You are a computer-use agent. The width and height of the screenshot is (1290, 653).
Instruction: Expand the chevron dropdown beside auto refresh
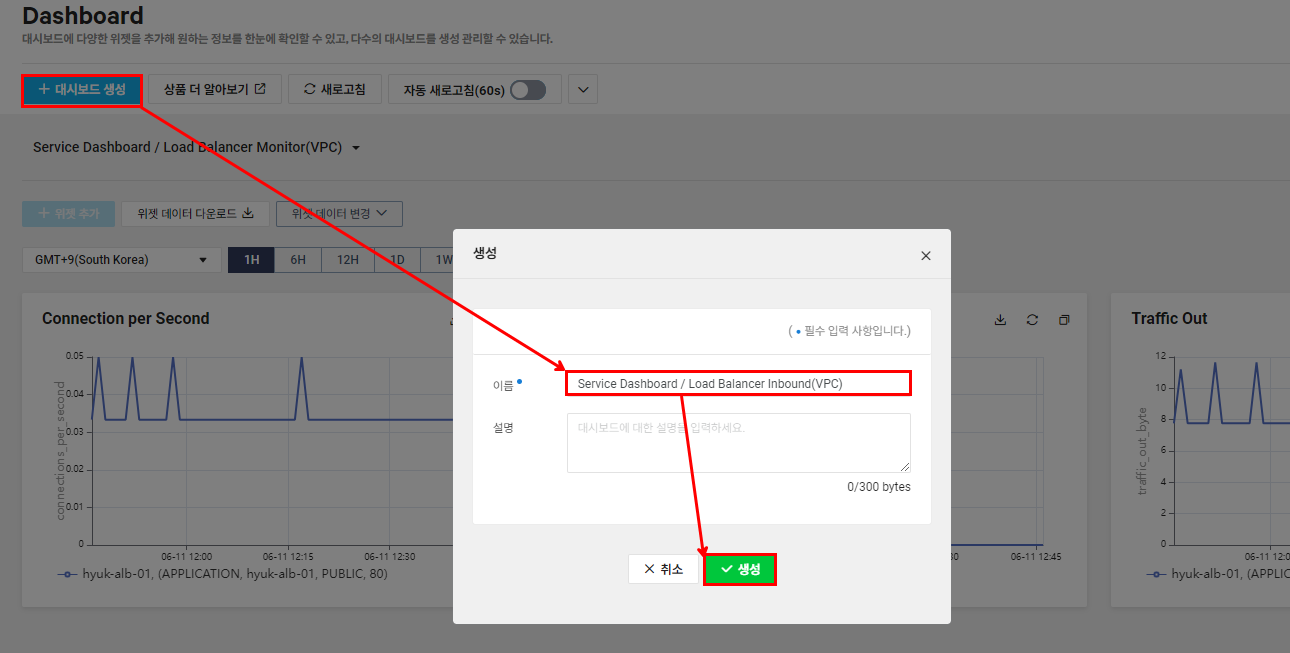click(583, 89)
